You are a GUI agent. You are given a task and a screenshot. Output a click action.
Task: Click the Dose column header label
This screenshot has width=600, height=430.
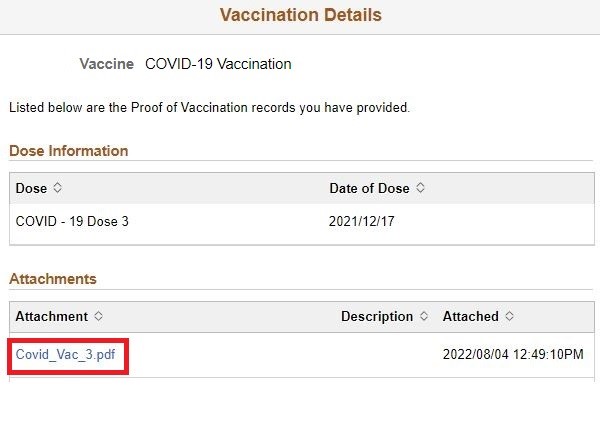(31, 188)
